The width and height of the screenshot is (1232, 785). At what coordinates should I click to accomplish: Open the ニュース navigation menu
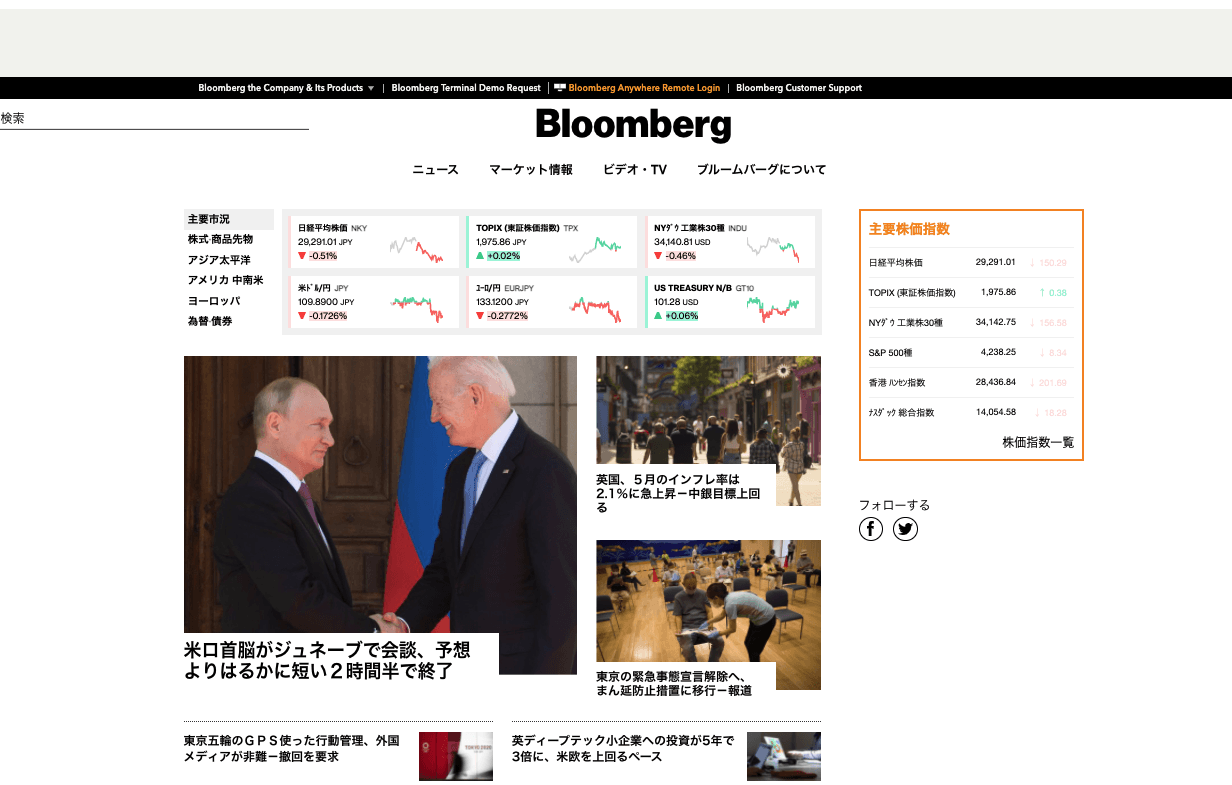(434, 170)
